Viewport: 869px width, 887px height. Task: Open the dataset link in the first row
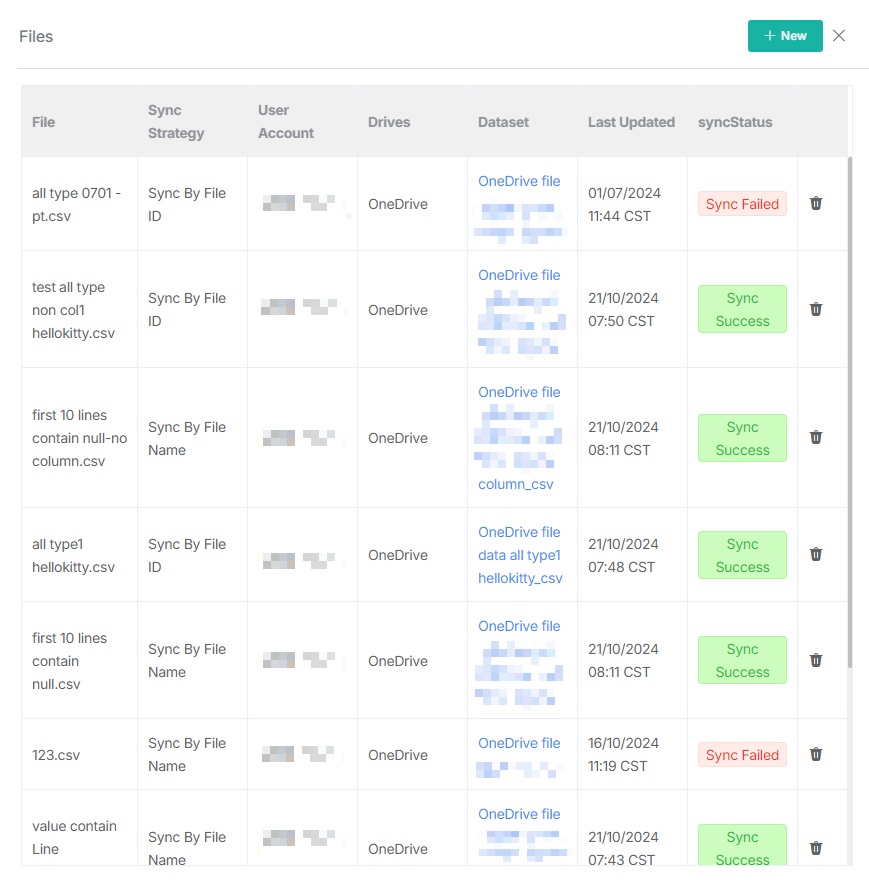tap(519, 181)
